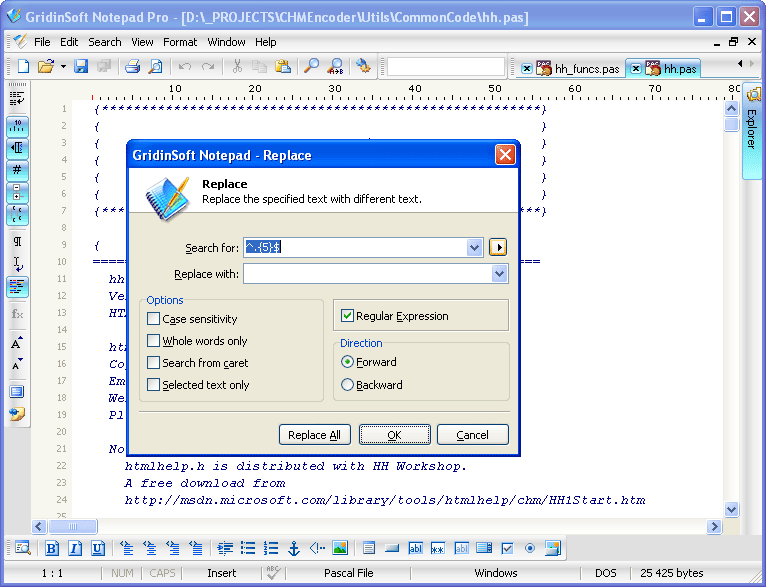Paste from clipboard using the toolbar icon

(x=283, y=66)
